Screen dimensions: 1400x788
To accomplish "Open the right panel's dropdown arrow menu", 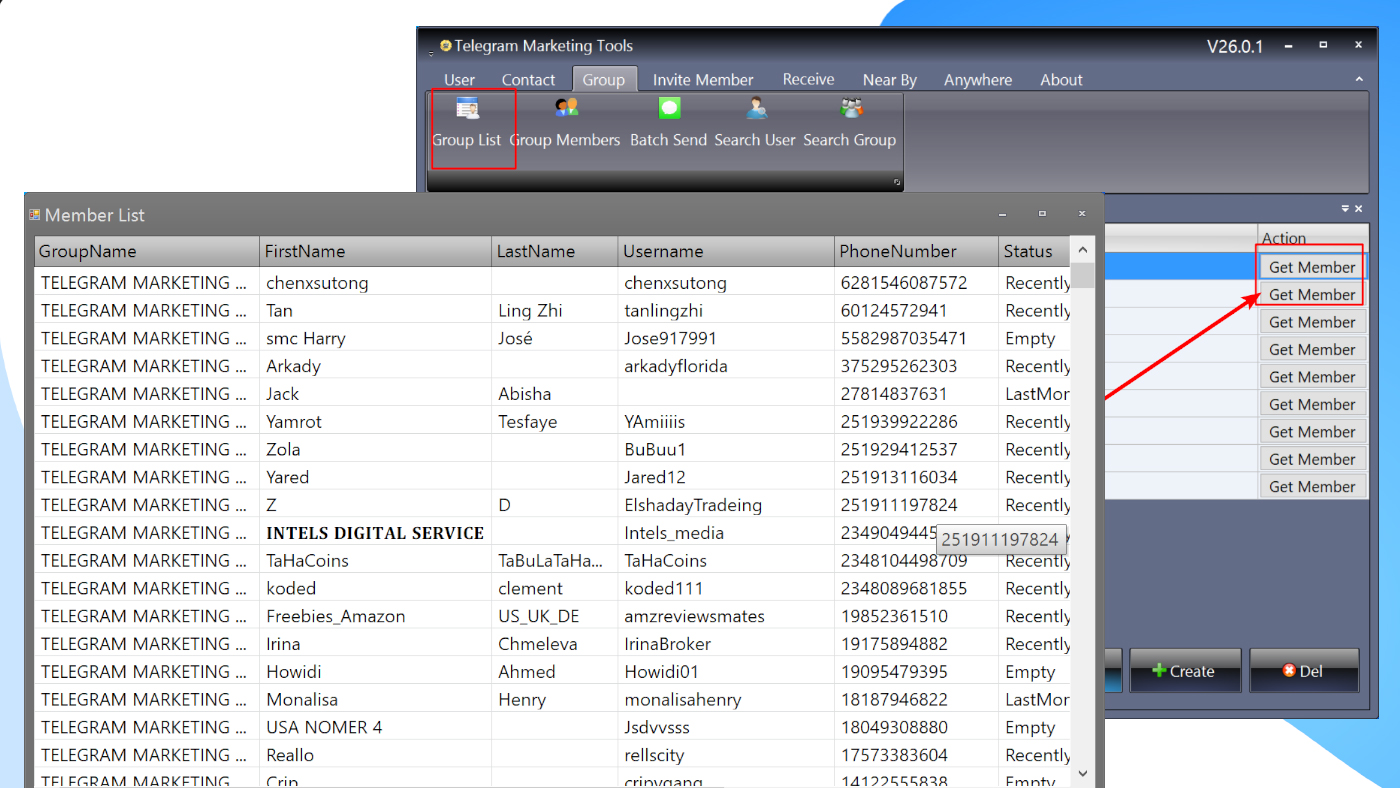I will point(1346,209).
